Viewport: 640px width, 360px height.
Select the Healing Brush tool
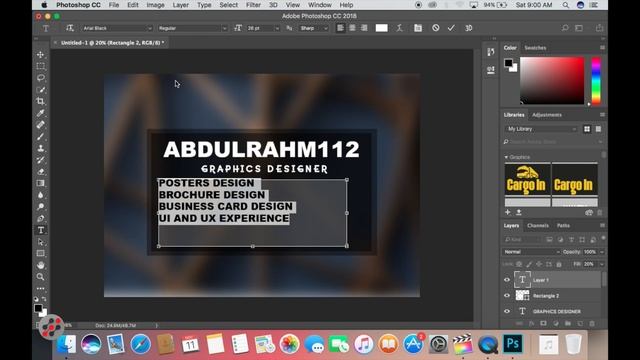pos(40,125)
